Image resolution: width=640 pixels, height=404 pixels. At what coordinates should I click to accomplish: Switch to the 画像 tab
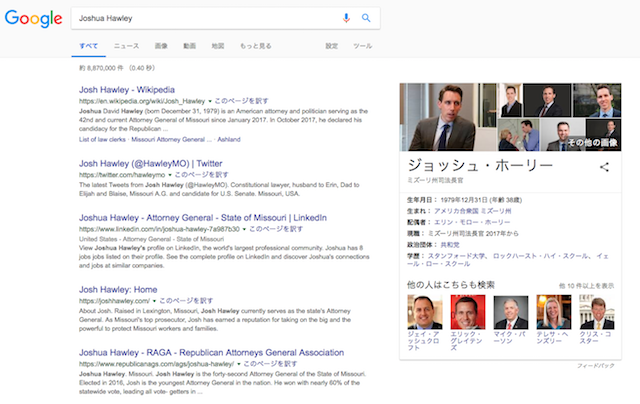point(161,46)
